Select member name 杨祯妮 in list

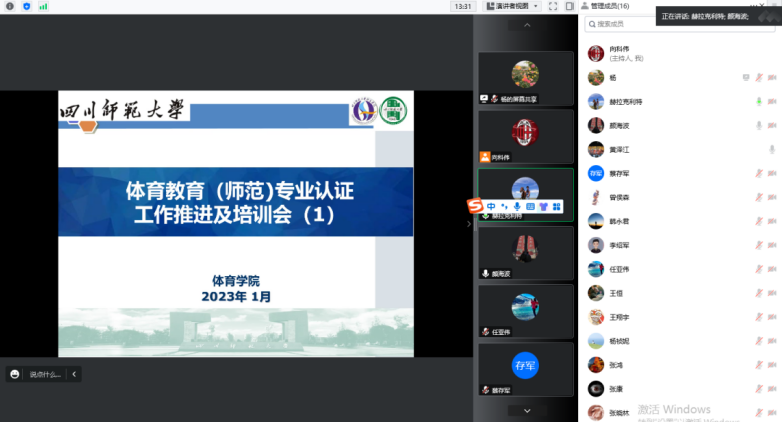619,341
